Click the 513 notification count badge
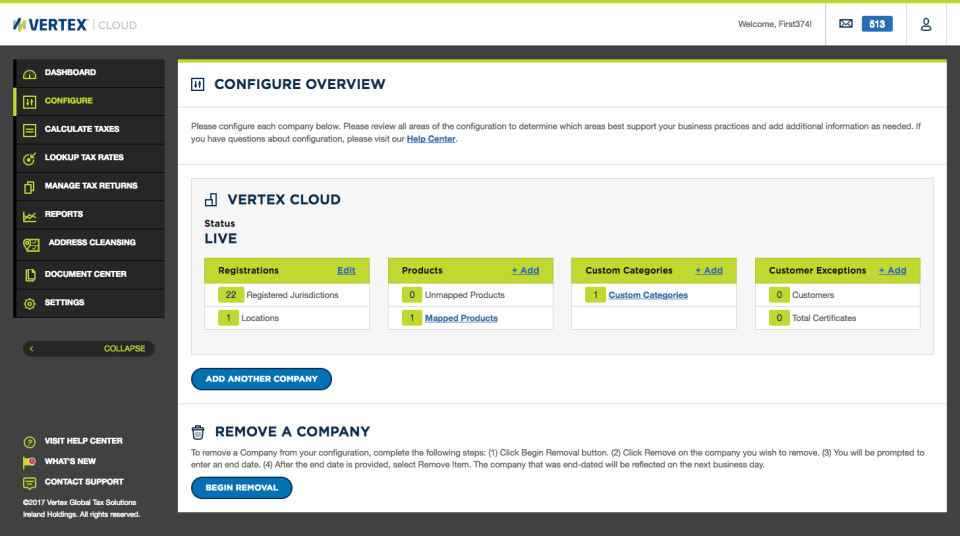The image size is (960, 536). click(877, 24)
